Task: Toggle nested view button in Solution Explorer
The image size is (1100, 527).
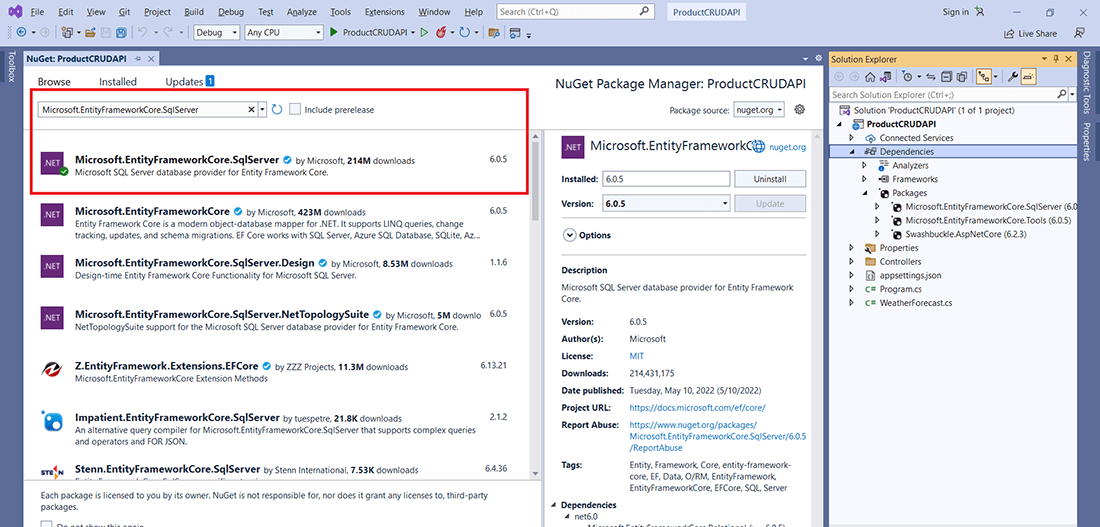Action: pos(984,76)
